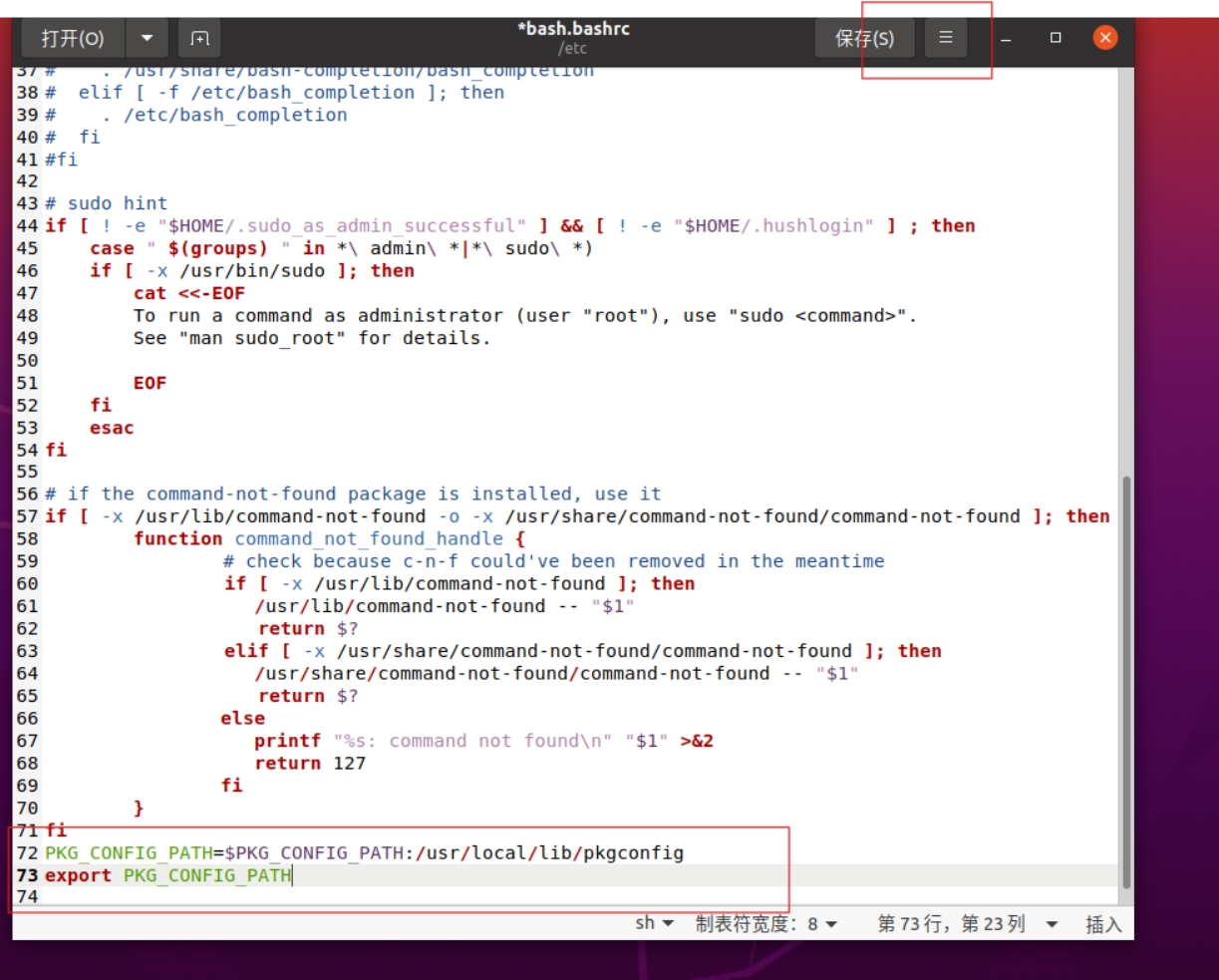Click the closing brace on line 70
Viewport: 1219px width, 980px height.
139,808
